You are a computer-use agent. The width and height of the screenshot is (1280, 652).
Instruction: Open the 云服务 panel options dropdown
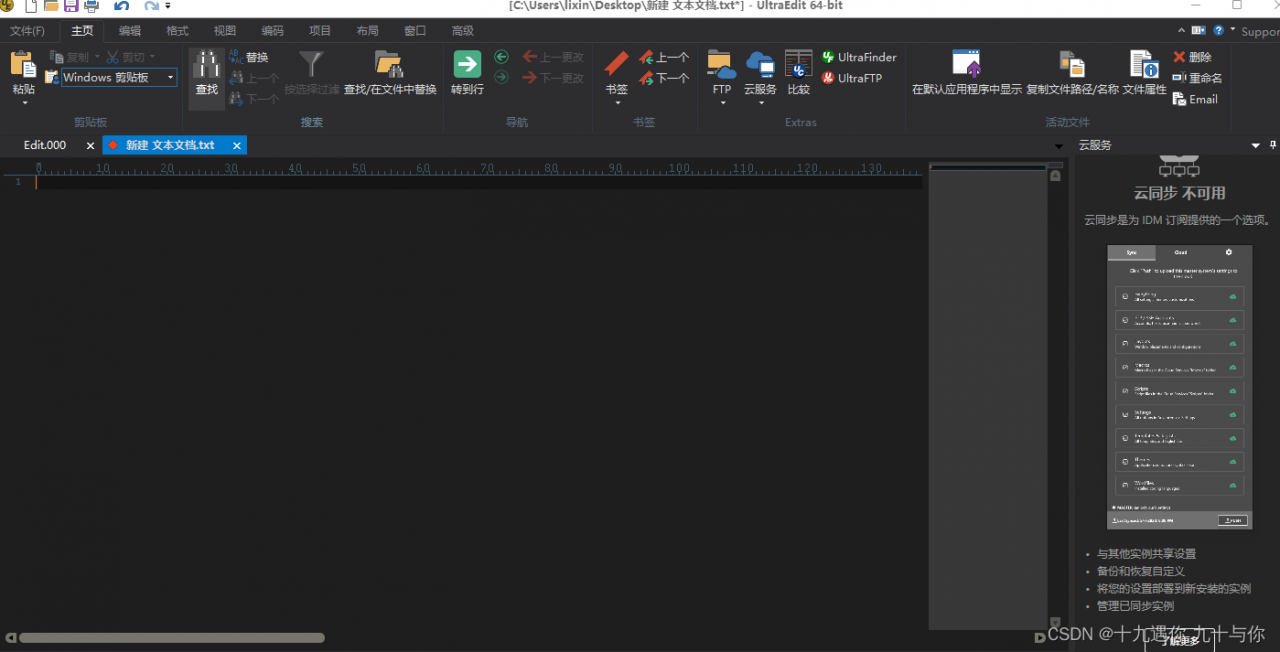coord(1256,146)
